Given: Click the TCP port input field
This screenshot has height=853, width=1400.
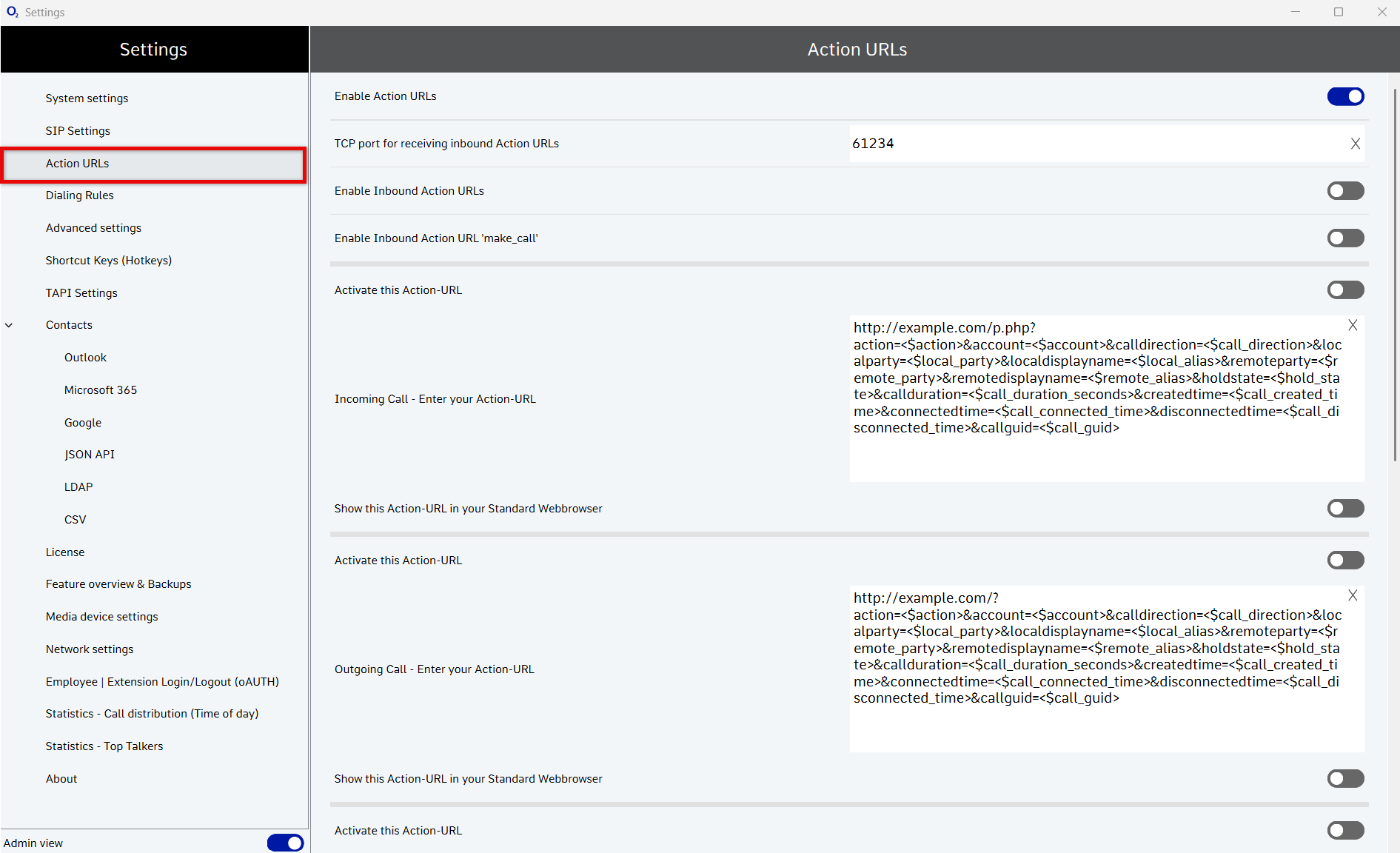Looking at the screenshot, I should coord(1096,144).
